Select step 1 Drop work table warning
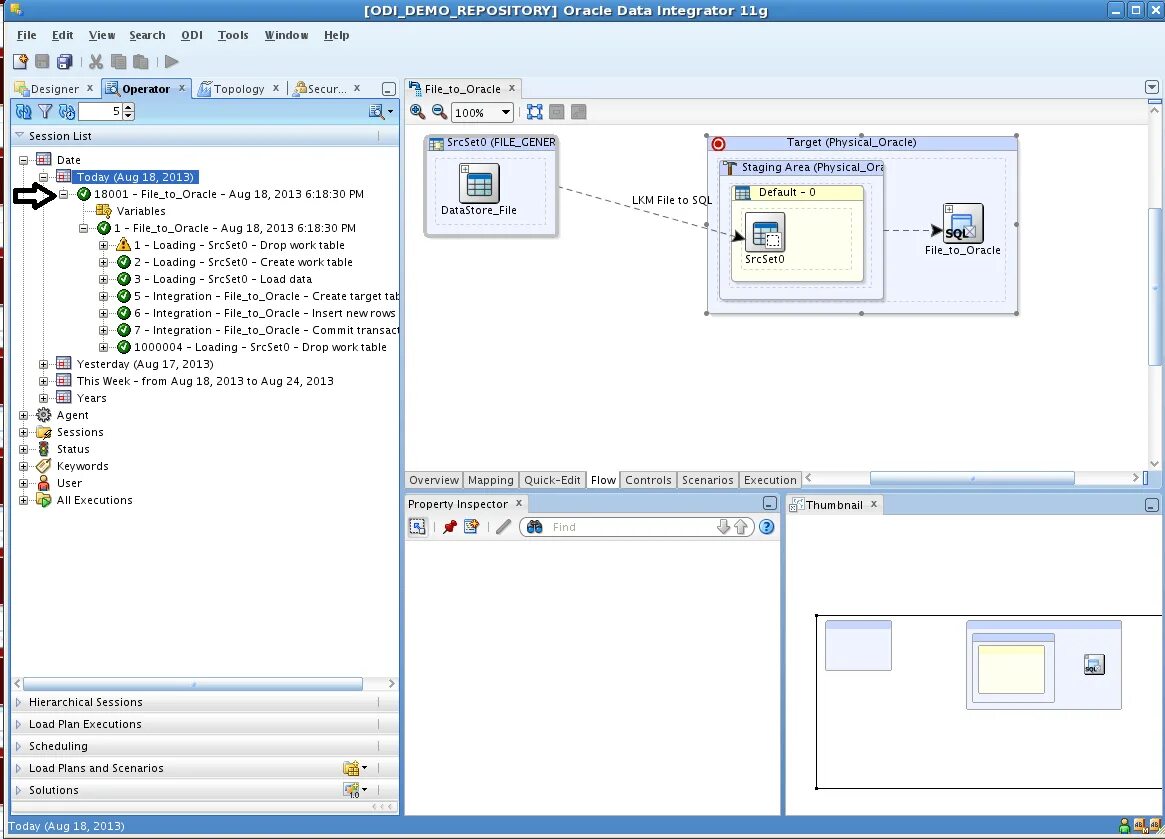 239,245
